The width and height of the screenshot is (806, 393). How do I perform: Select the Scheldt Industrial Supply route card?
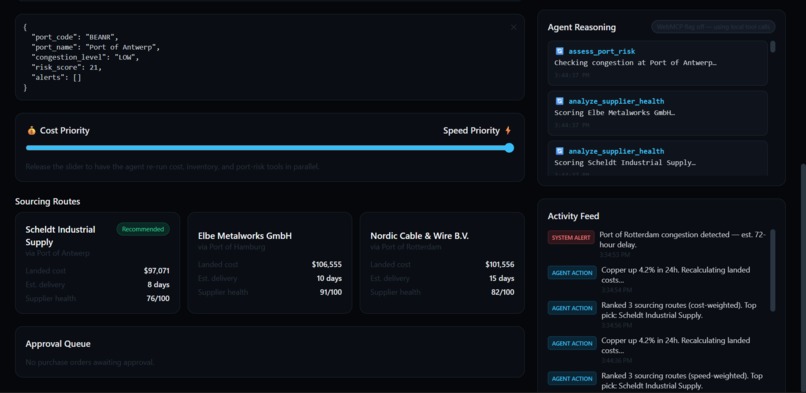coord(98,263)
